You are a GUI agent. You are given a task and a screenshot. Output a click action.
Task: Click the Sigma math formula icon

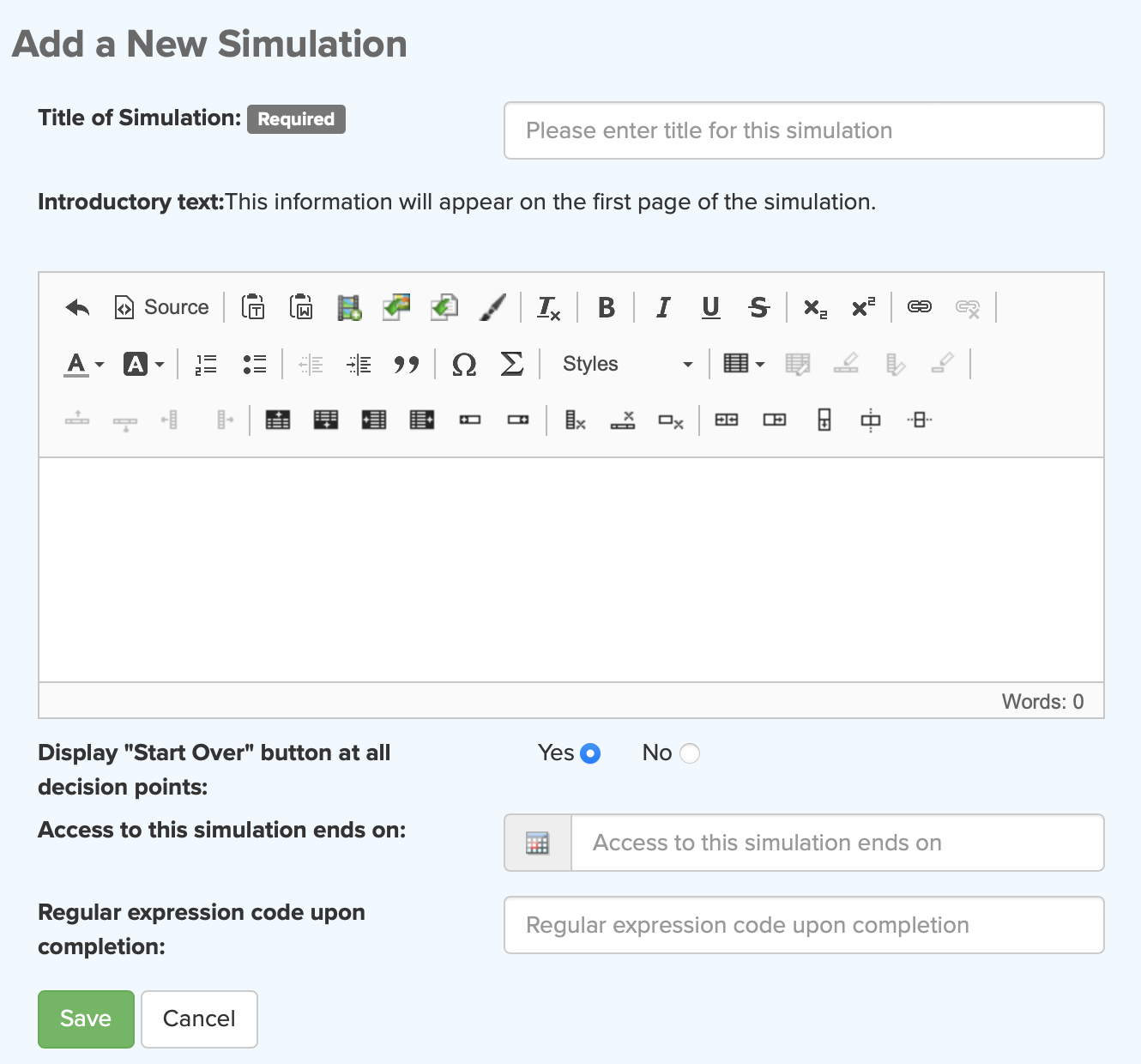512,365
